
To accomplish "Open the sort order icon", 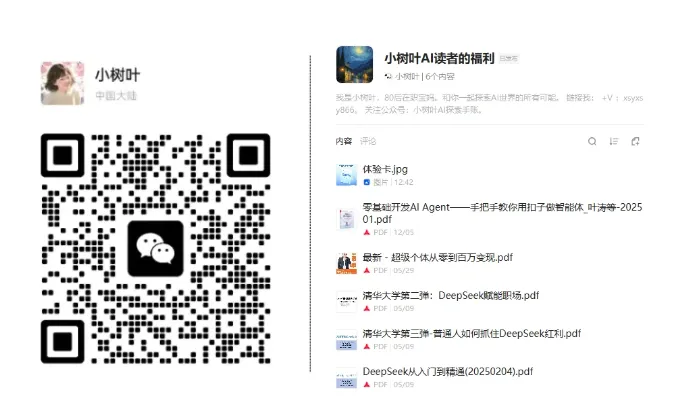I will coord(614,141).
